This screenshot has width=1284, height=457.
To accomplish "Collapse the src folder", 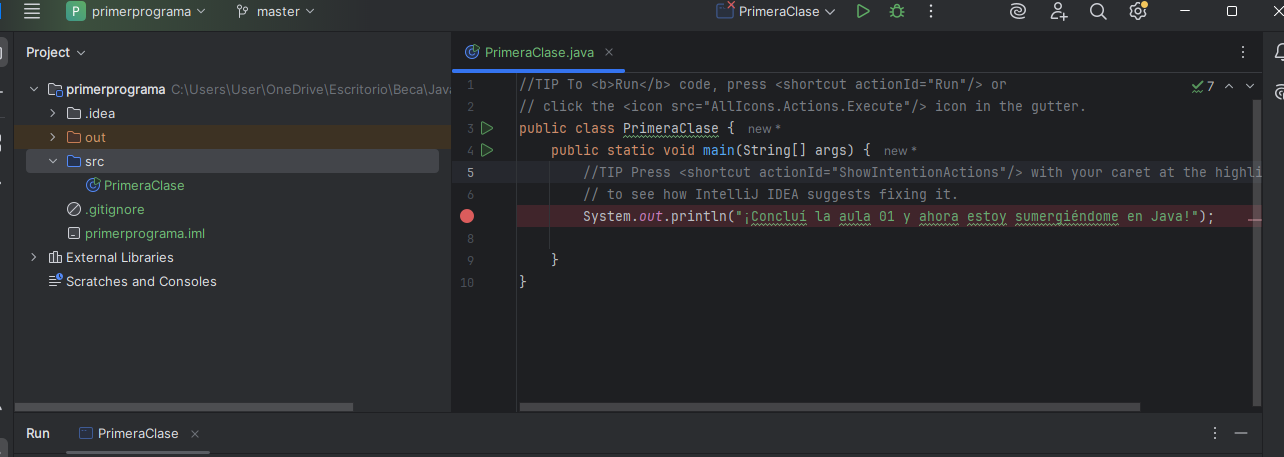I will pos(53,161).
